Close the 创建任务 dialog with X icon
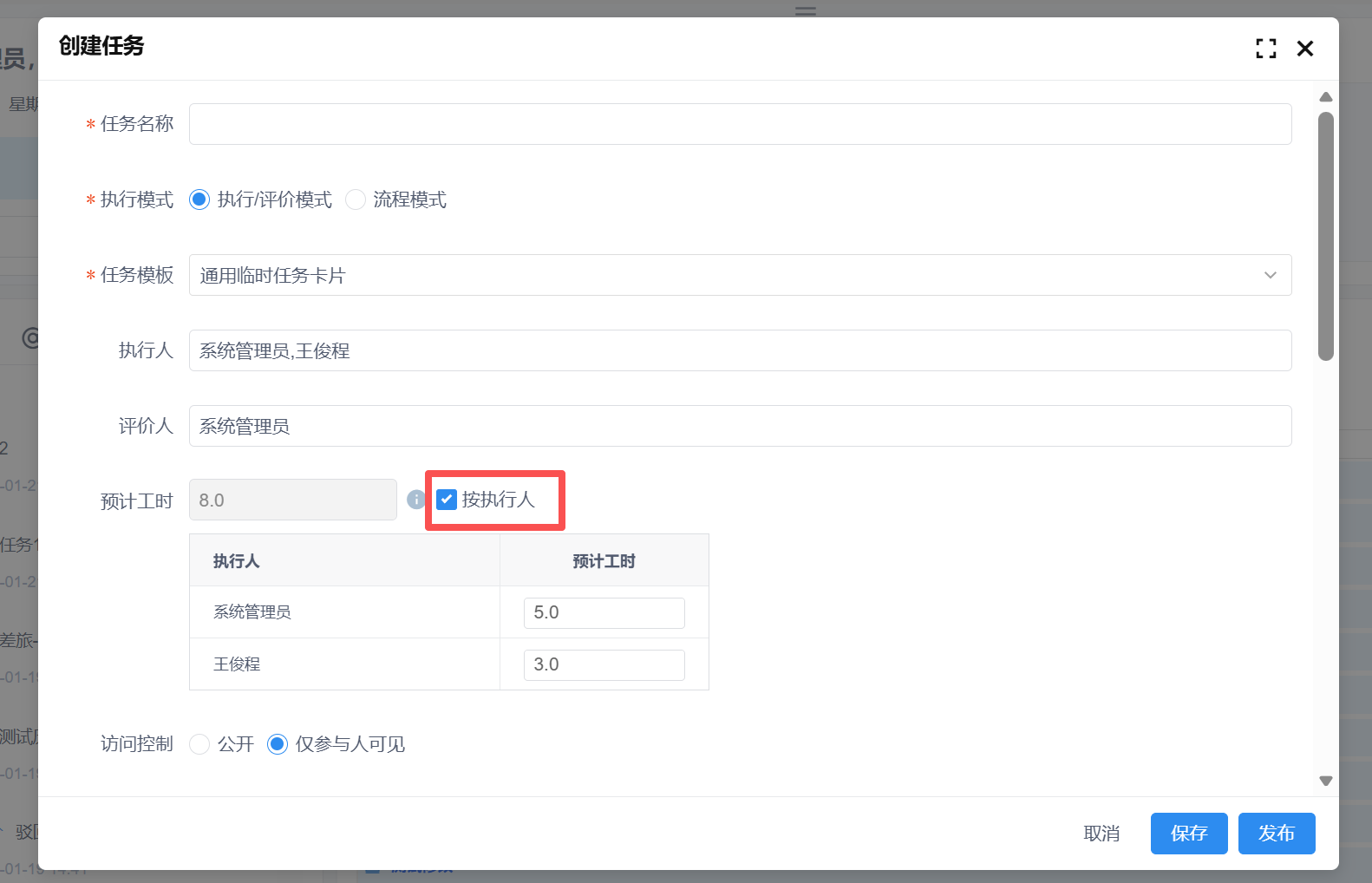The height and width of the screenshot is (883, 1372). (1304, 49)
